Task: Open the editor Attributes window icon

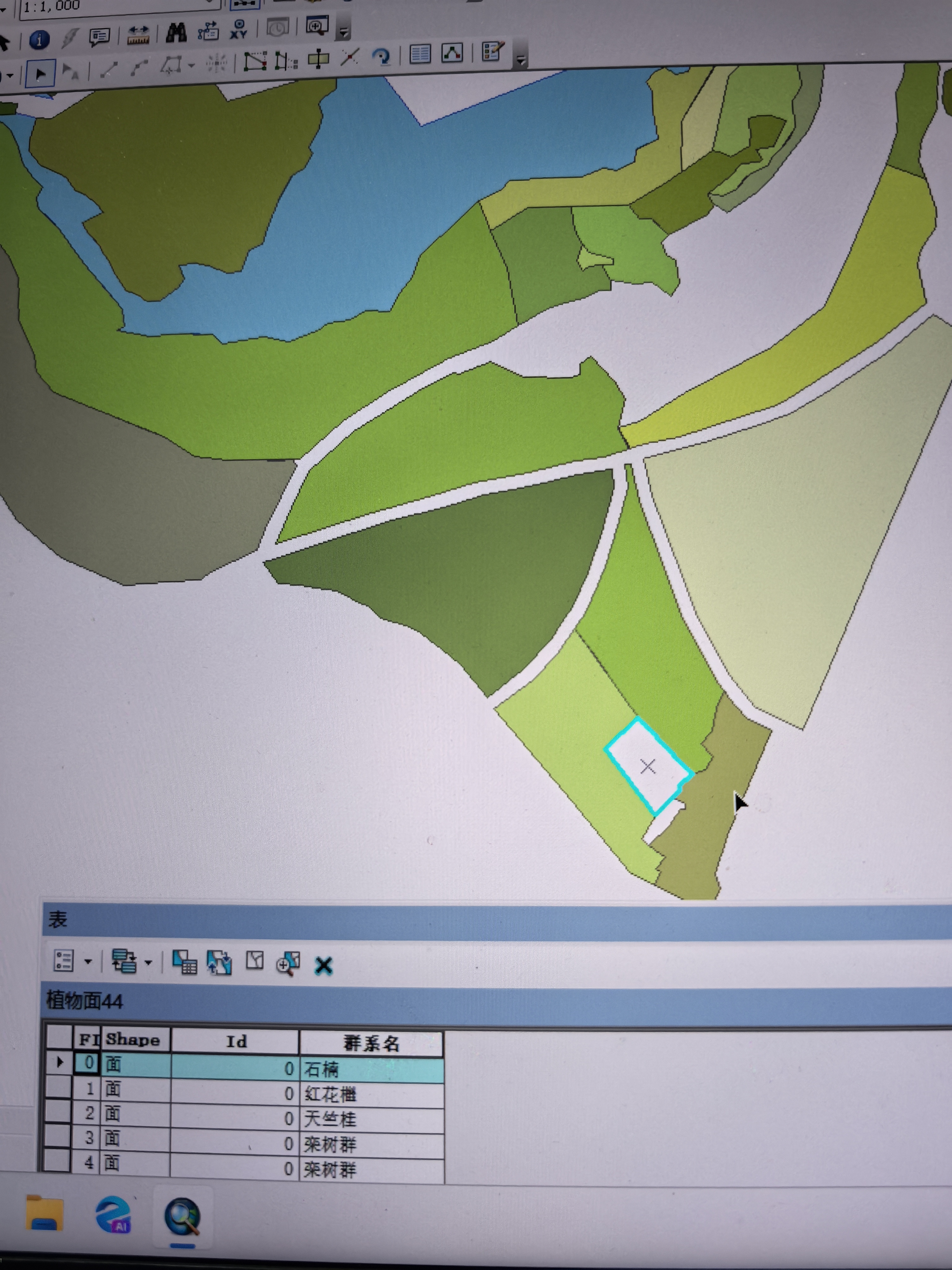Action: click(420, 55)
